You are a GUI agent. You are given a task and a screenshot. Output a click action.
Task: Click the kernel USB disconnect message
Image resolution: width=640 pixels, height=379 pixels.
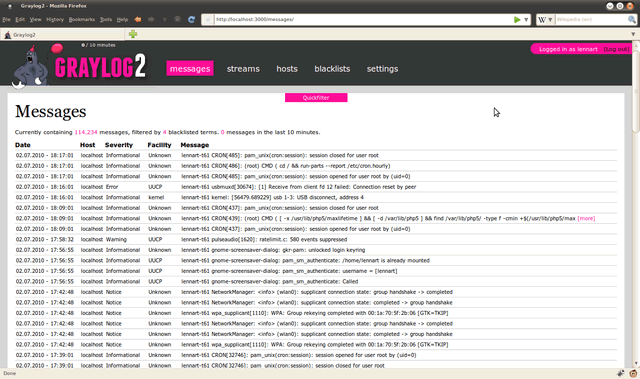pyautogui.click(x=272, y=197)
